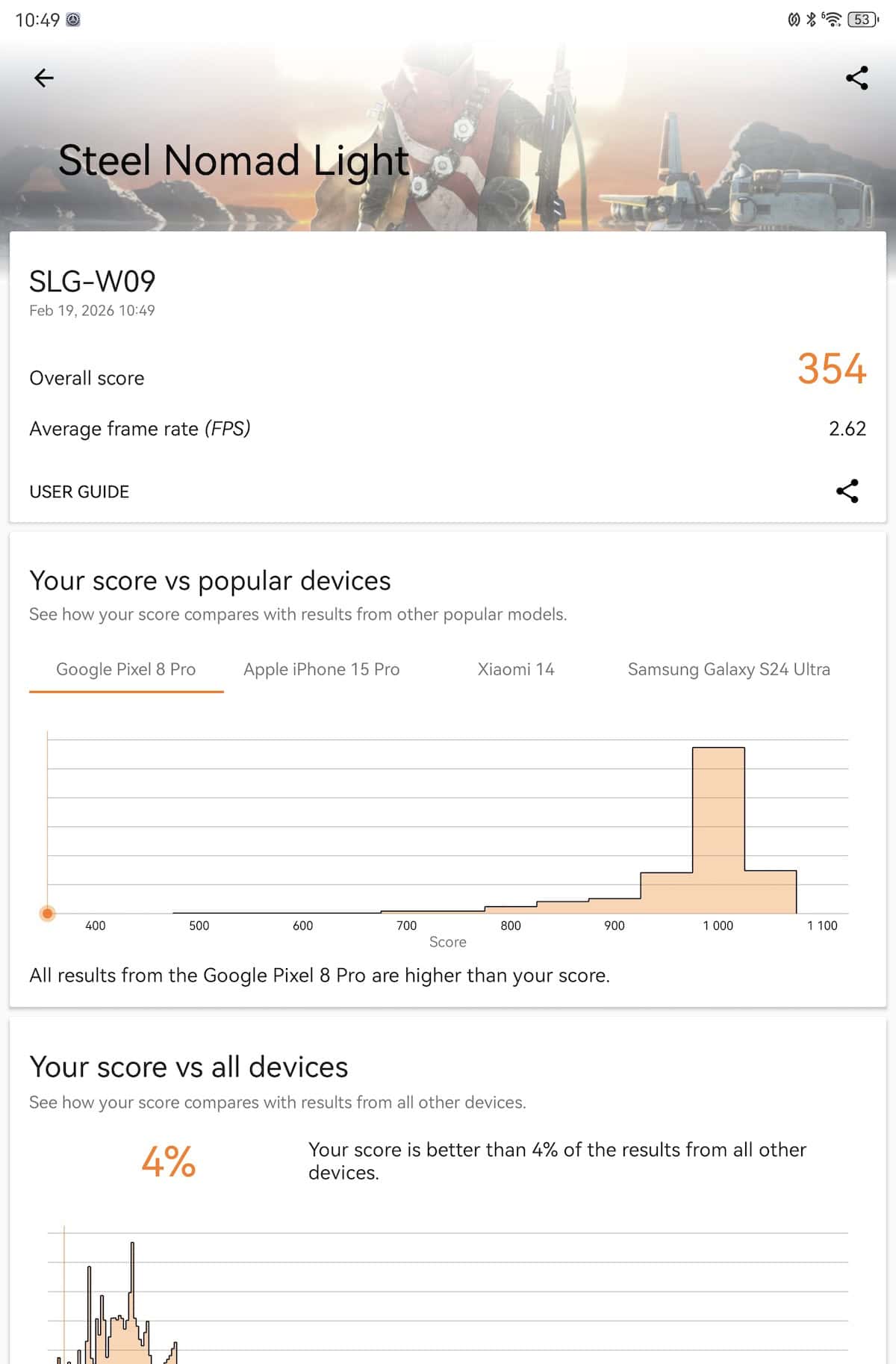896x1364 pixels.
Task: Tap share icon beside USER GUIDE
Action: click(x=847, y=491)
